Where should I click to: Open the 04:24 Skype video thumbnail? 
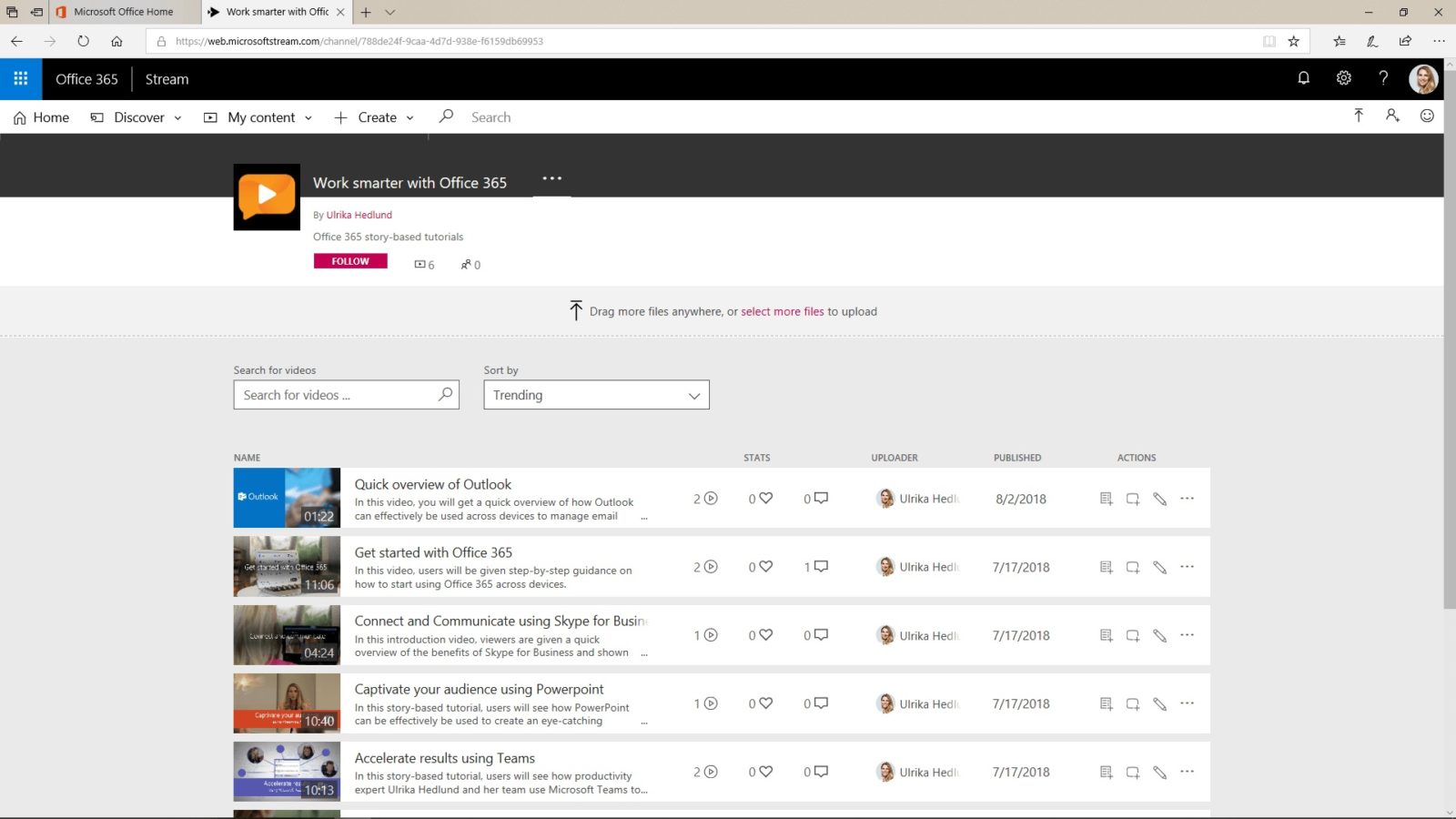pyautogui.click(x=287, y=635)
